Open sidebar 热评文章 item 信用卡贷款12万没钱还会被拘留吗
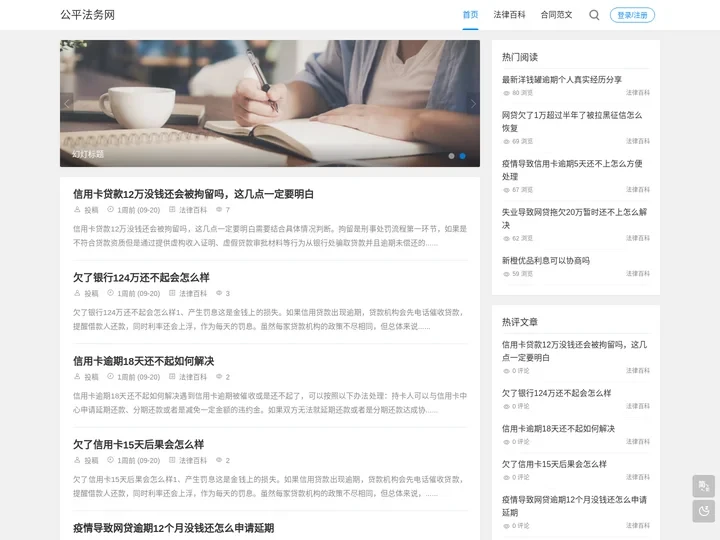Screen dimensions: 720x540 (x=574, y=351)
